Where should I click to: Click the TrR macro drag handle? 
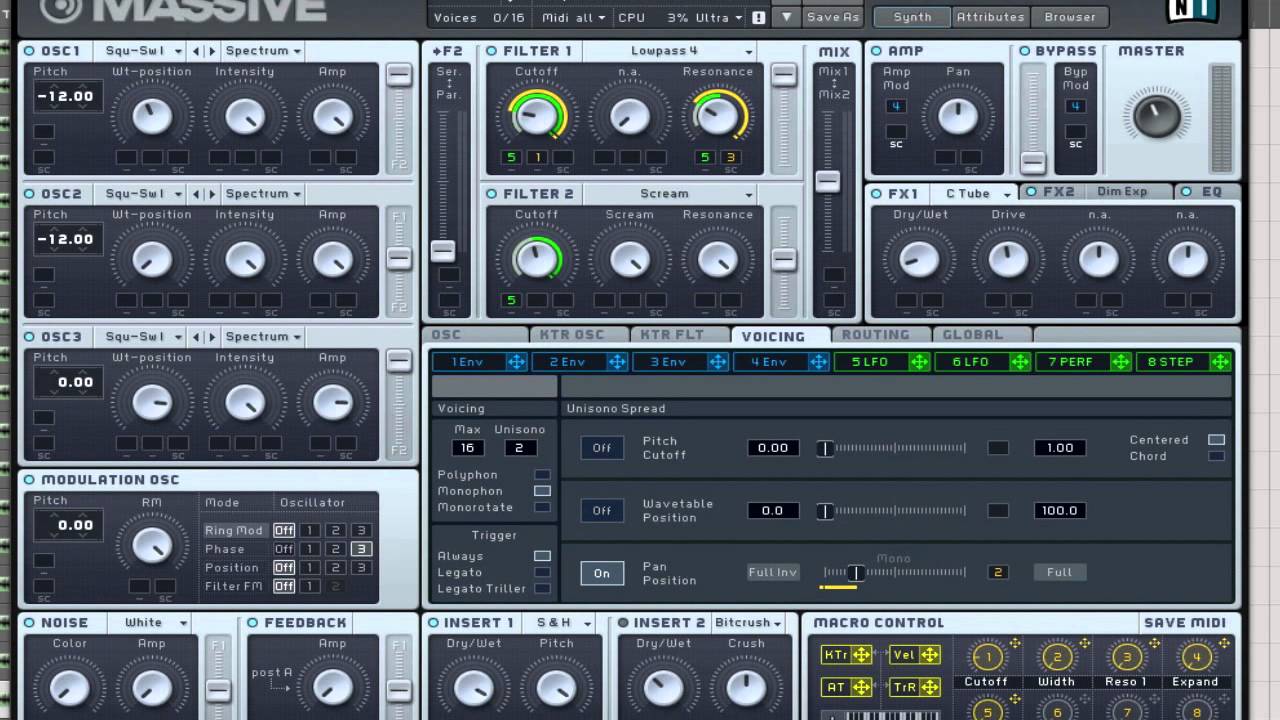coord(930,687)
